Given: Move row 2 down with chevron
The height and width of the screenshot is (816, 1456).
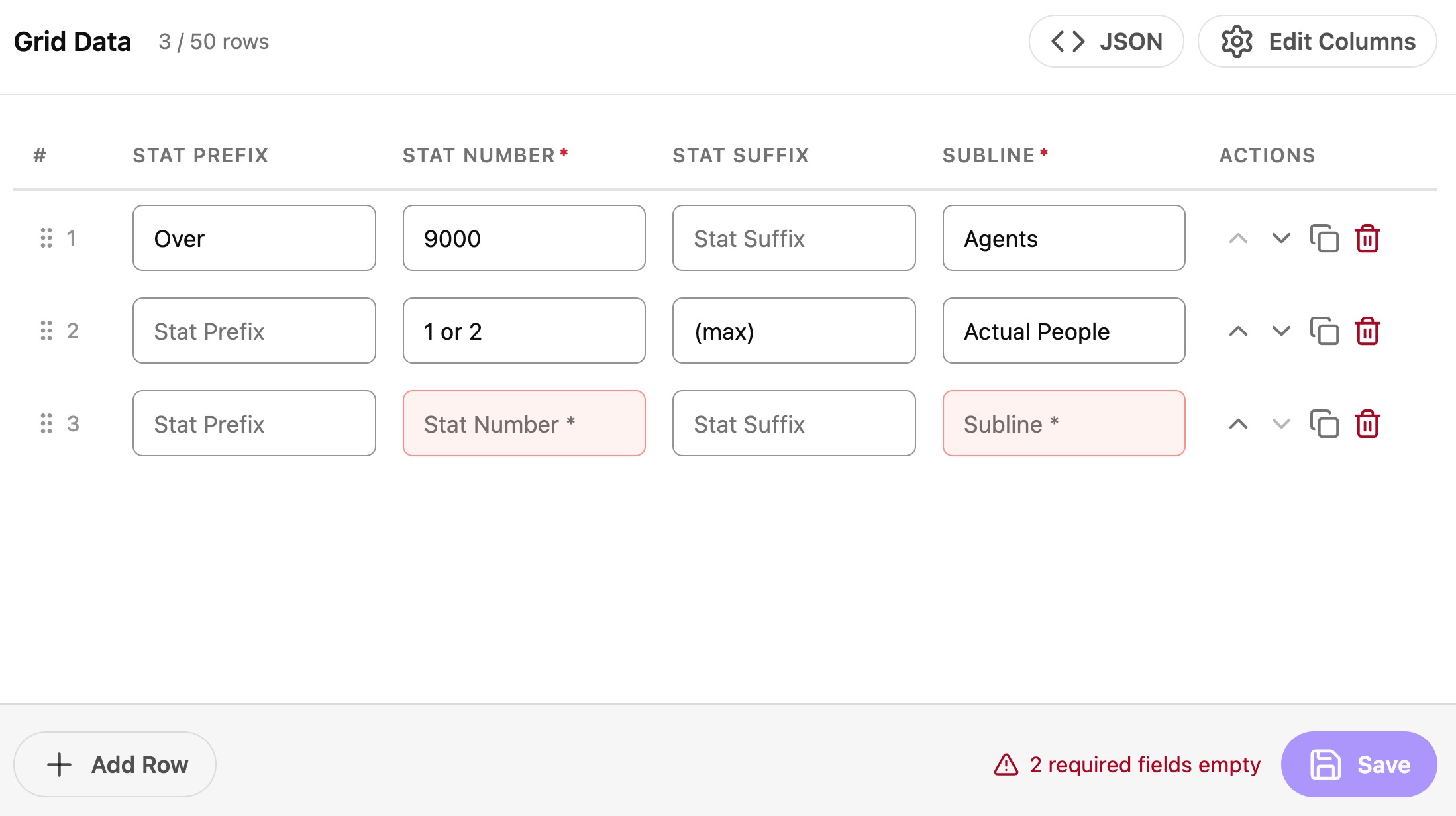Looking at the screenshot, I should coord(1281,331).
